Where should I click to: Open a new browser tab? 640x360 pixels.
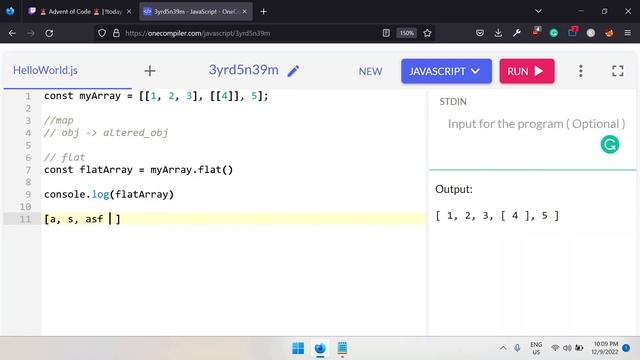263,11
